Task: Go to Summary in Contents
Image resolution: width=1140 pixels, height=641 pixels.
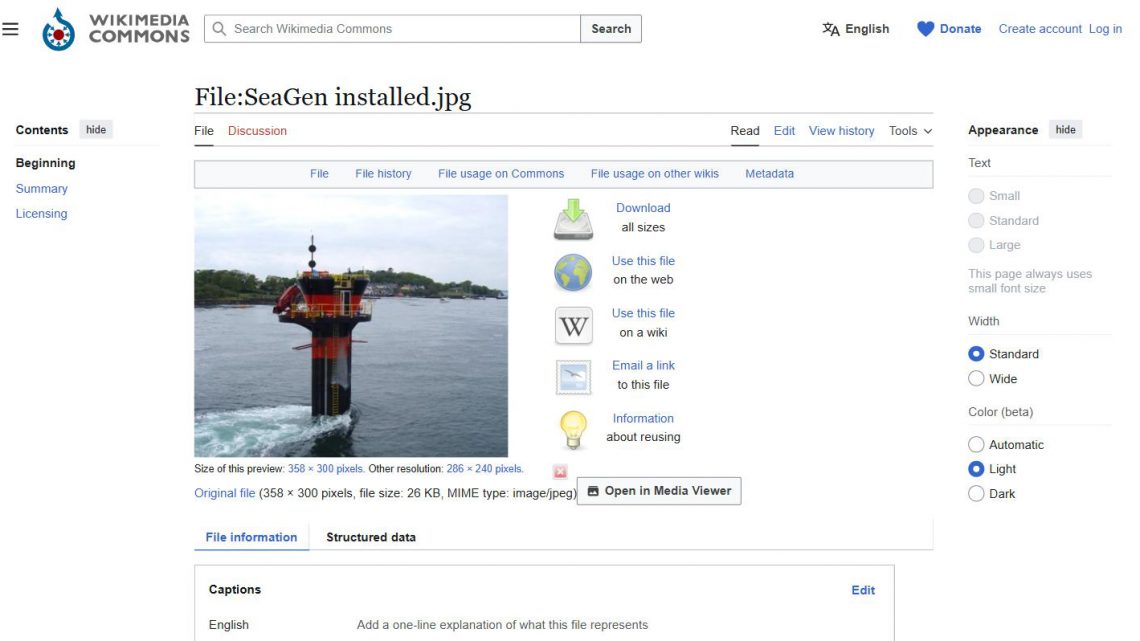Action: [41, 188]
